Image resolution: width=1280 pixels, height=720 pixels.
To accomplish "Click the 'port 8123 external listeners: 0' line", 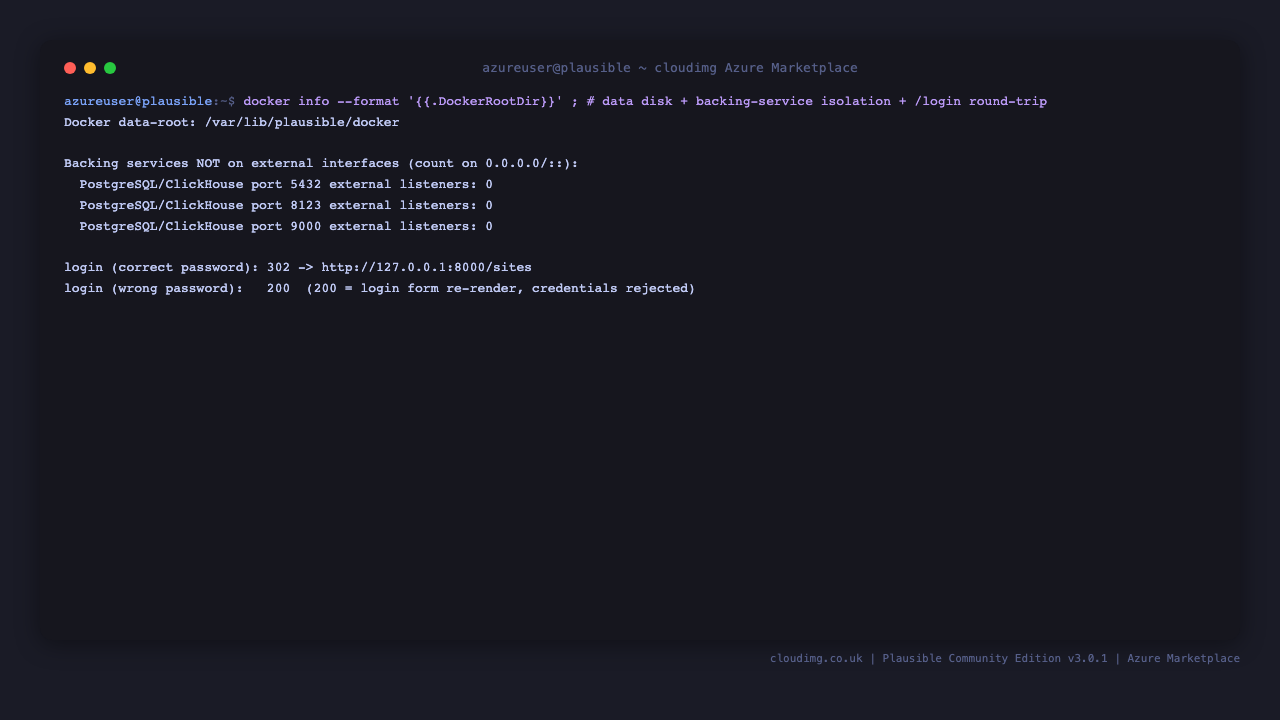I will (x=286, y=205).
